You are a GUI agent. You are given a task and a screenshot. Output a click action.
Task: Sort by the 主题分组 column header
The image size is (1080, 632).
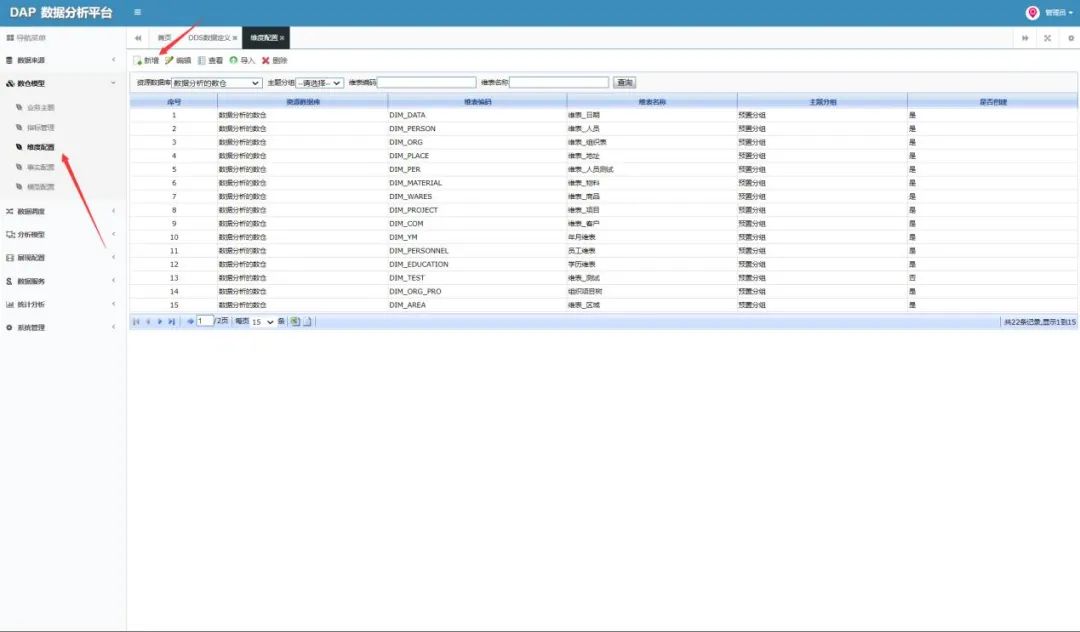pos(822,102)
